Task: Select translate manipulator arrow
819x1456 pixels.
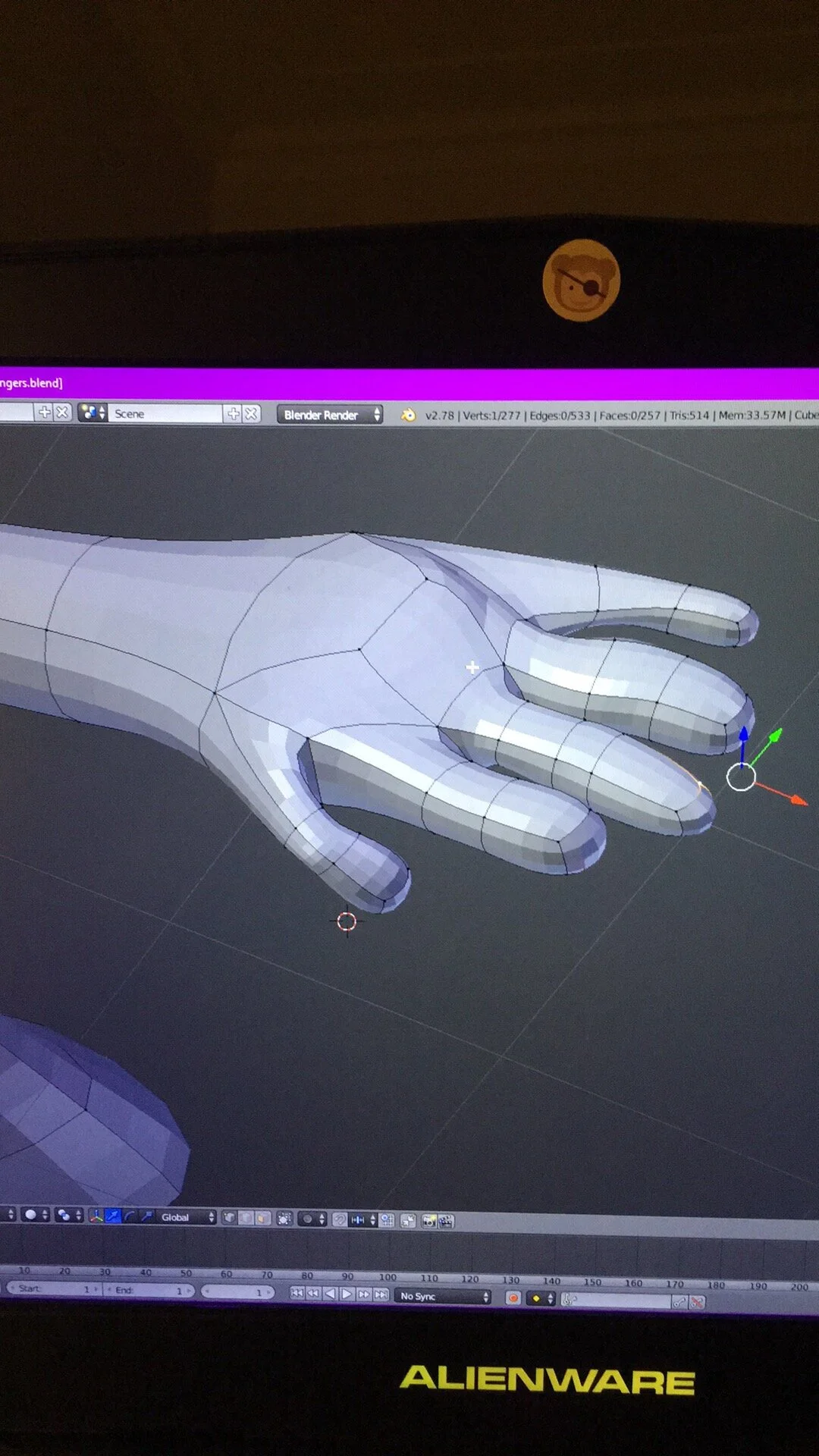Action: (x=113, y=1216)
